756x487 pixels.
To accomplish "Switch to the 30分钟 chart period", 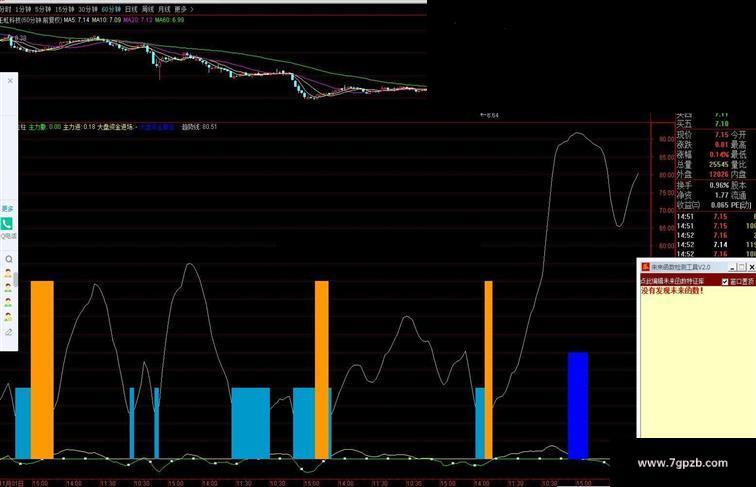I will 87,9.
